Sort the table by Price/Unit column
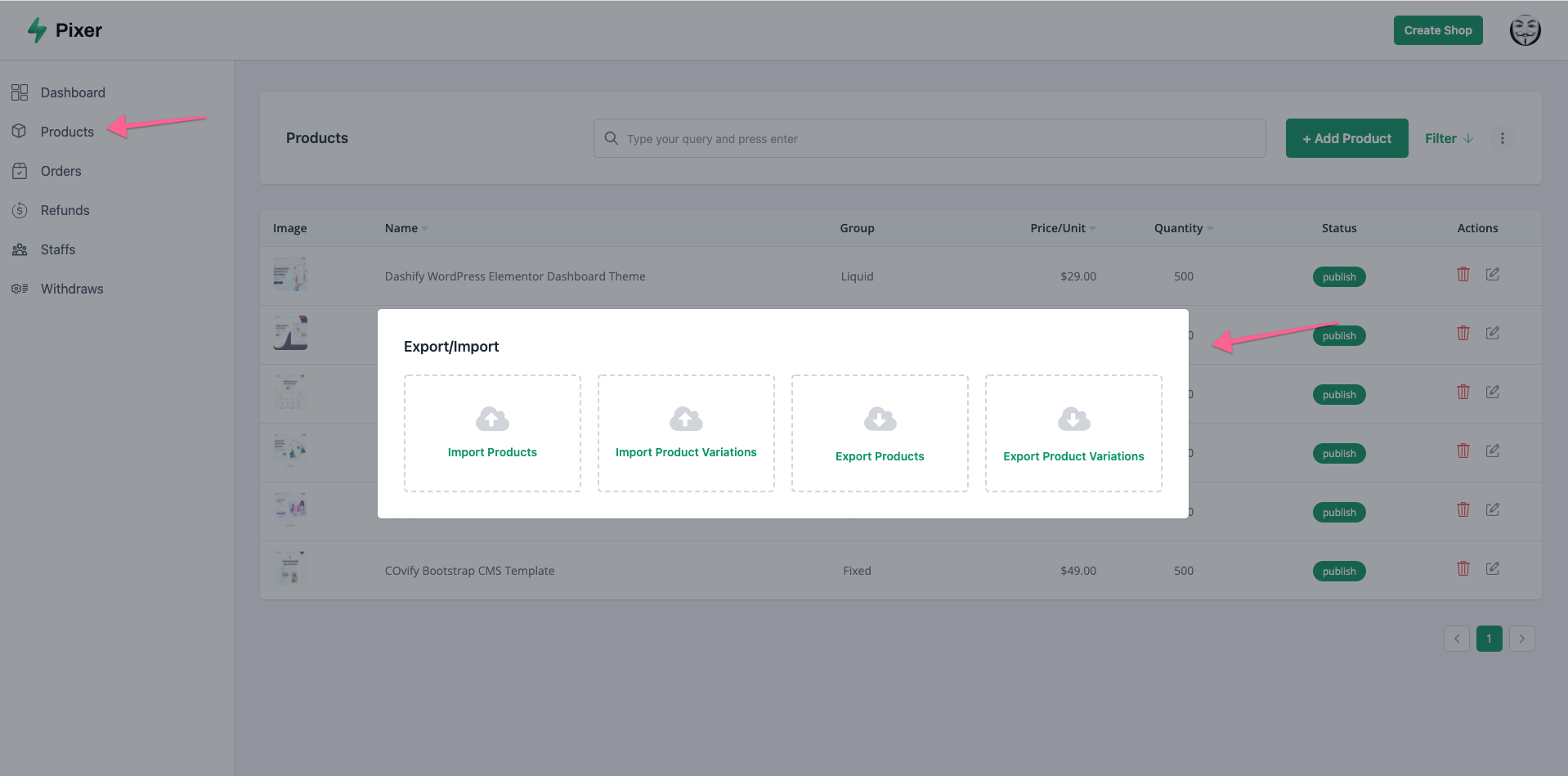1568x776 pixels. click(x=1063, y=228)
